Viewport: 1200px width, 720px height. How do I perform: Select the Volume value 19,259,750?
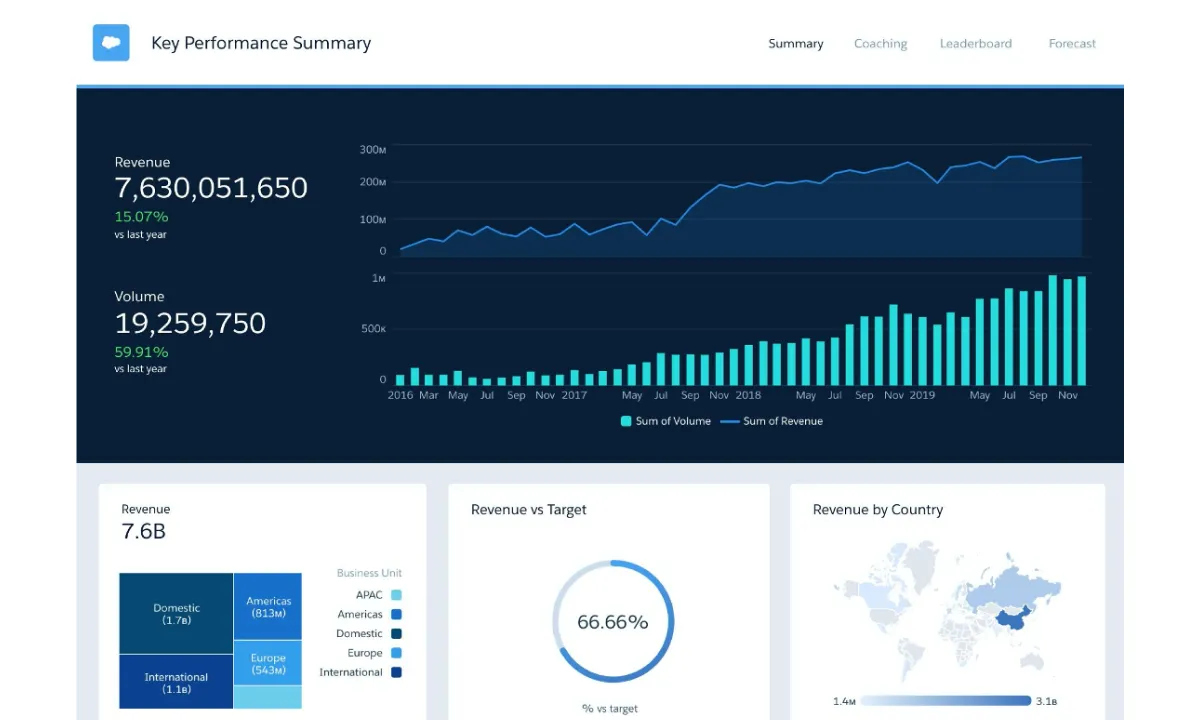[190, 323]
